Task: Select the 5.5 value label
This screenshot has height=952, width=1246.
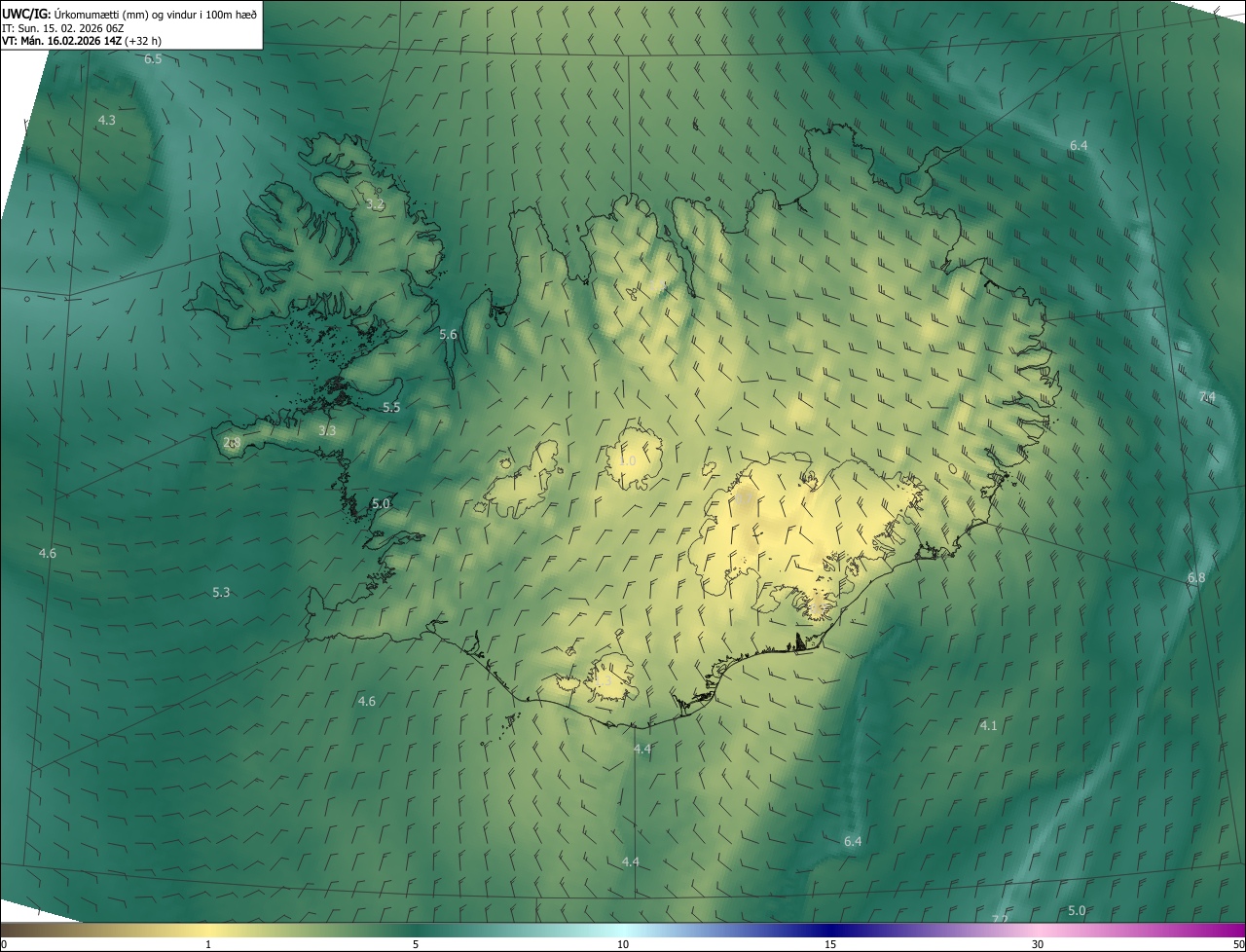Action: pos(391,407)
